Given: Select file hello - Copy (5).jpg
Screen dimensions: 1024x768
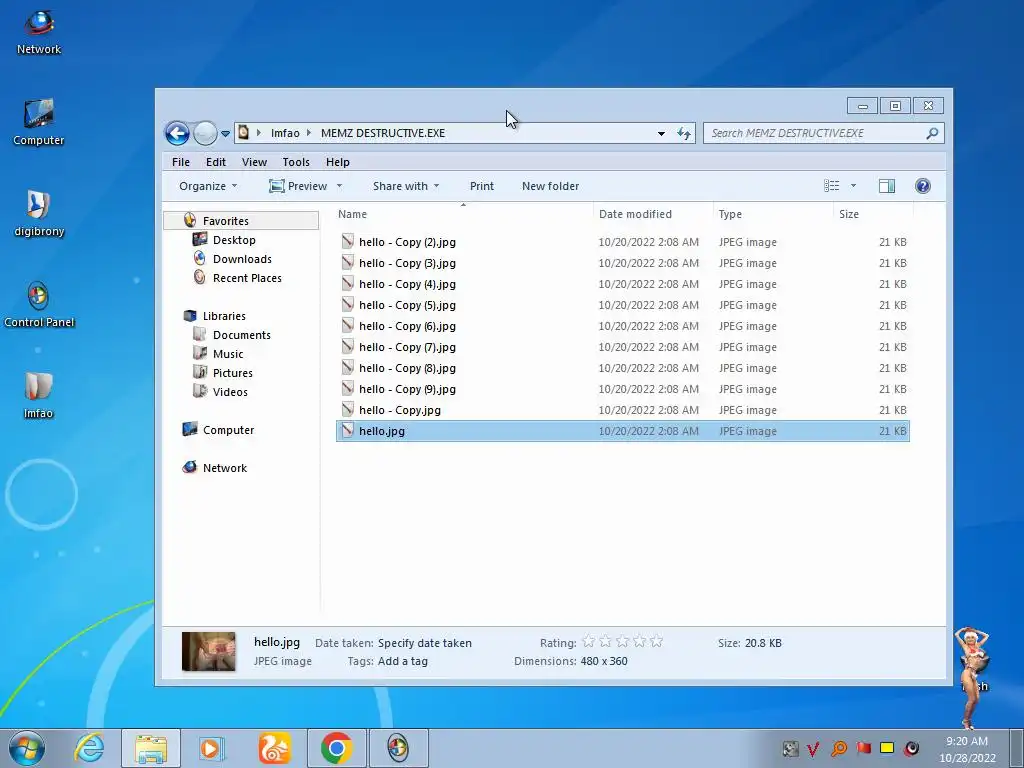Looking at the screenshot, I should [x=622, y=304].
